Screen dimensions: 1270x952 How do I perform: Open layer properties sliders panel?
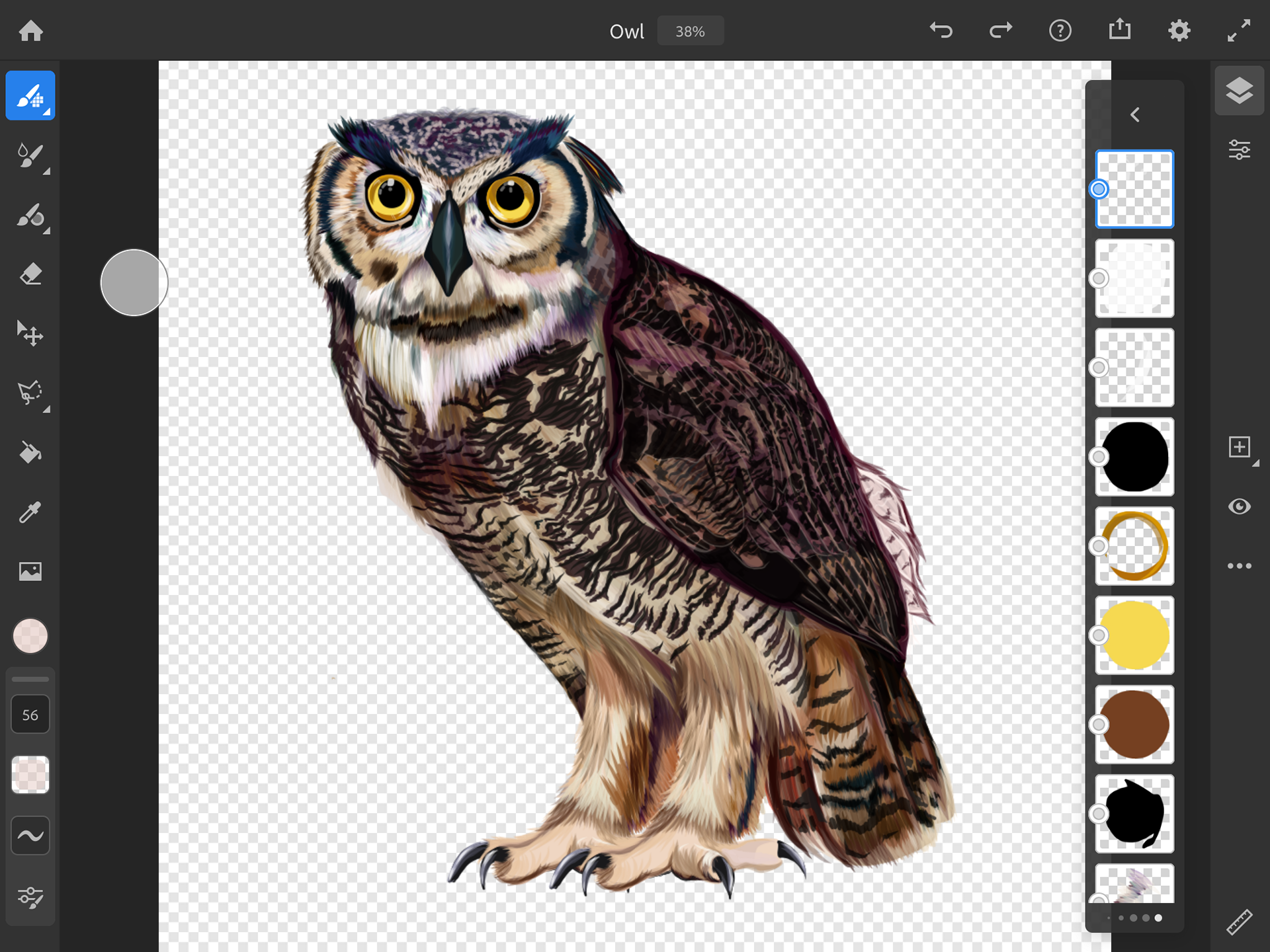pyautogui.click(x=1239, y=150)
